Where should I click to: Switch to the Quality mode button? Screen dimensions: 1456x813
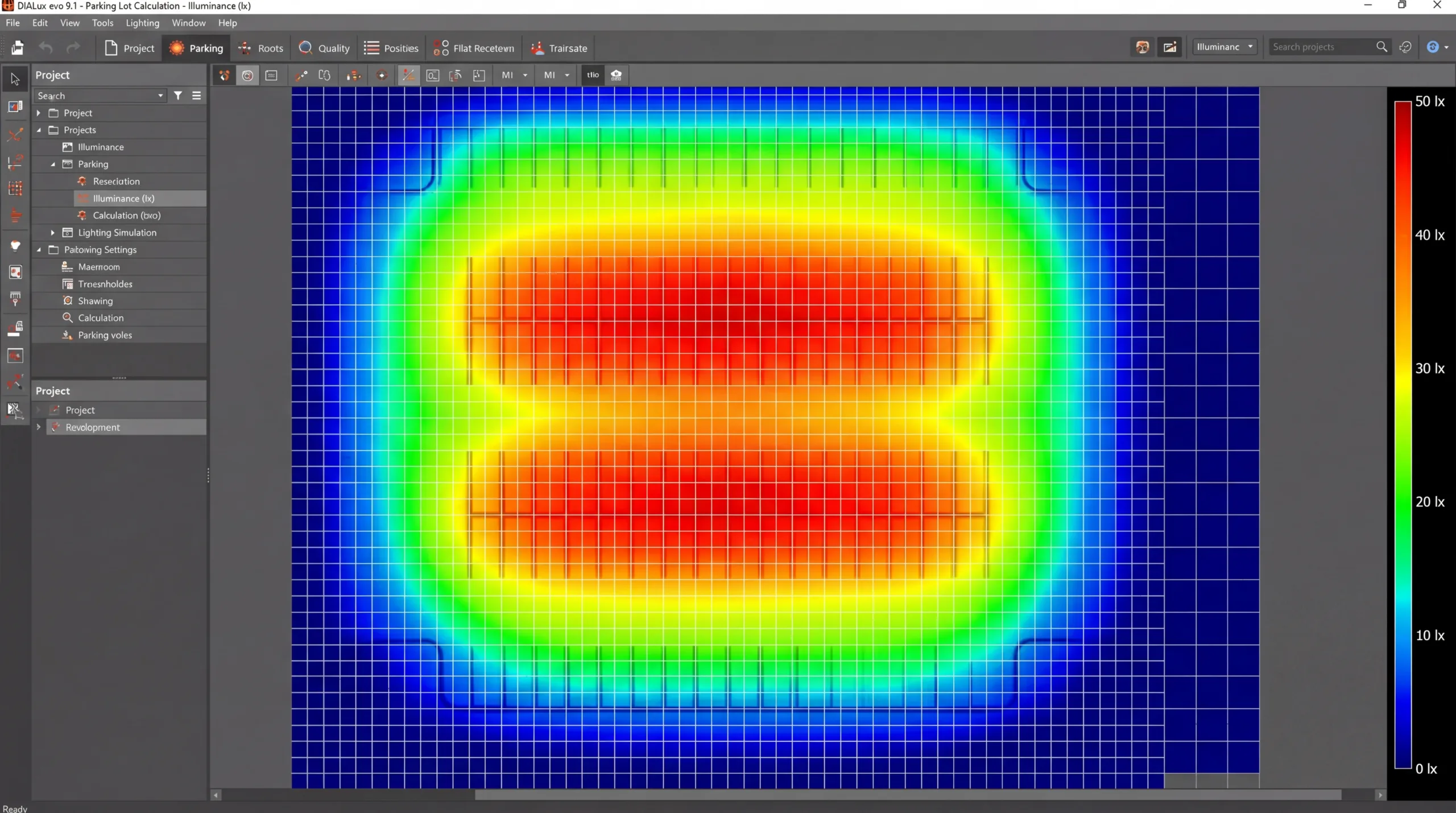(324, 48)
